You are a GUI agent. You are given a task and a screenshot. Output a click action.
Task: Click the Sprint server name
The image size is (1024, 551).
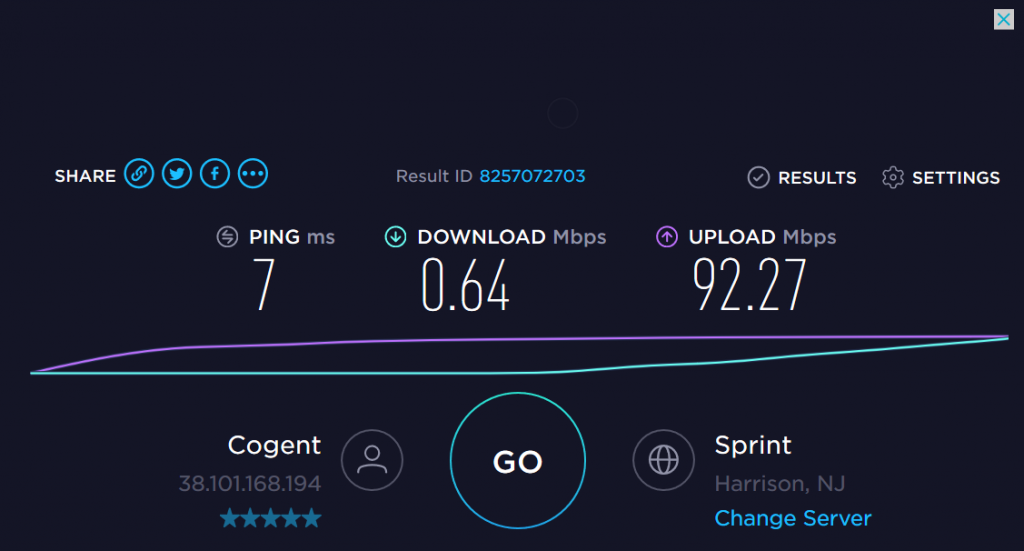pos(753,445)
